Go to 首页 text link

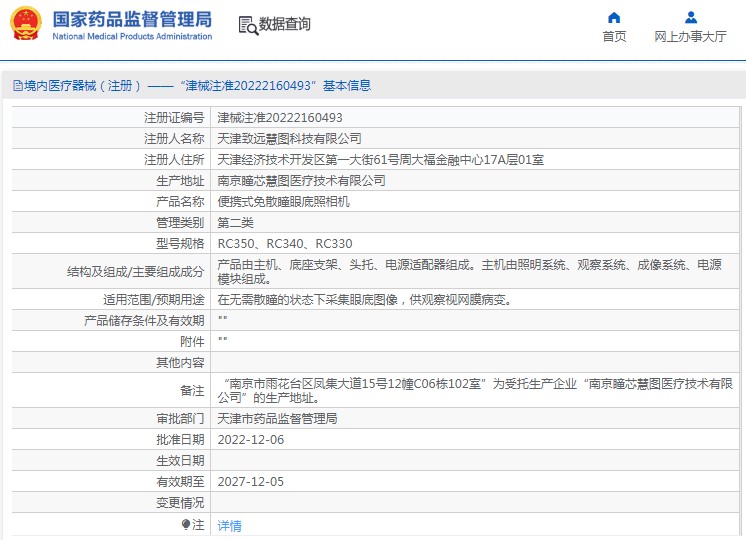pyautogui.click(x=614, y=37)
